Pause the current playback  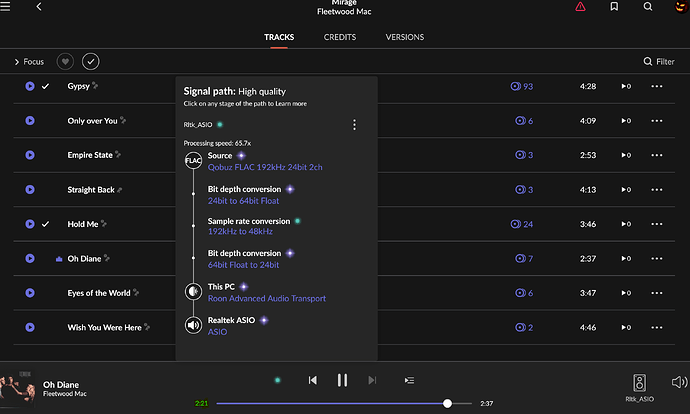click(342, 380)
